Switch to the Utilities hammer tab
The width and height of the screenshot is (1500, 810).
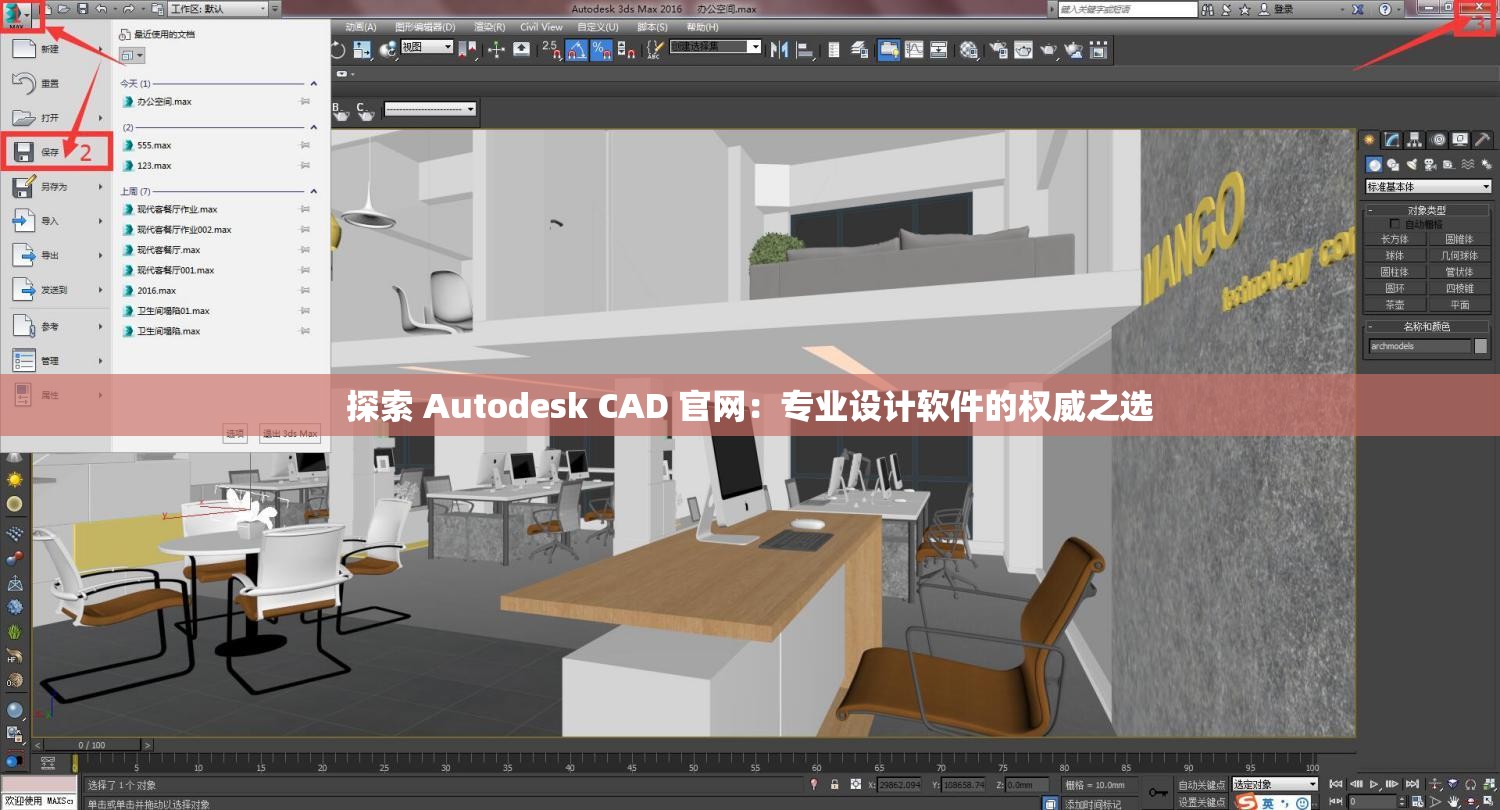[1482, 139]
